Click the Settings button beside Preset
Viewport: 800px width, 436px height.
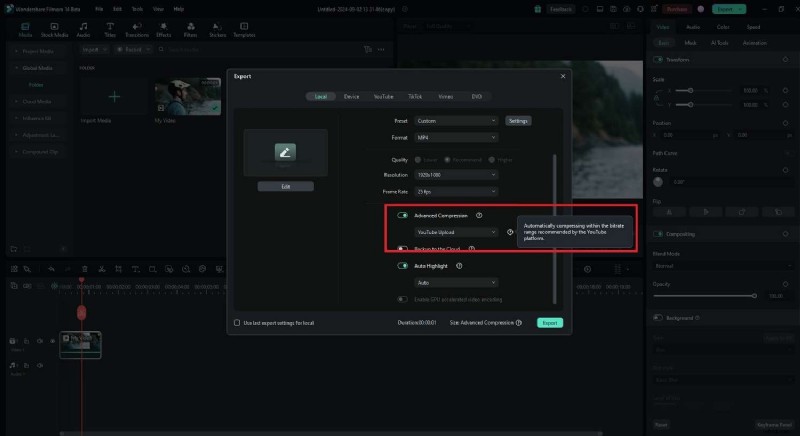(518, 121)
